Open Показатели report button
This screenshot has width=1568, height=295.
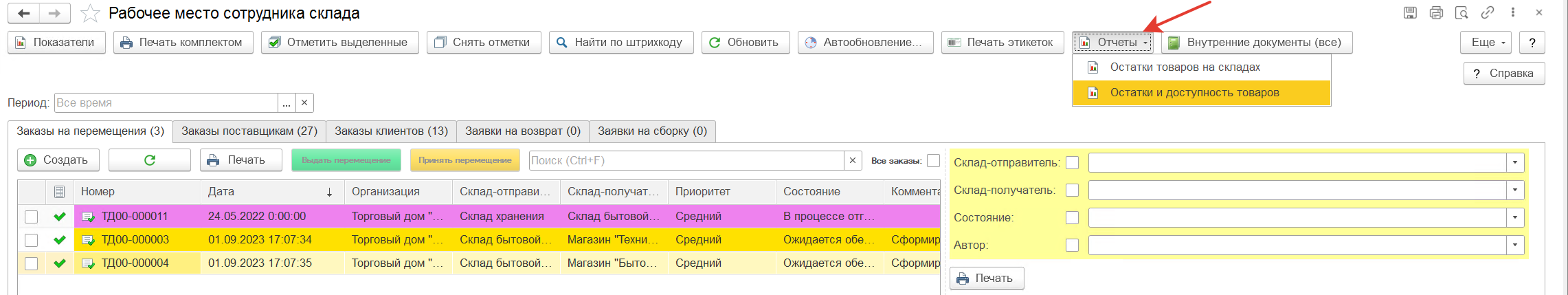click(56, 43)
